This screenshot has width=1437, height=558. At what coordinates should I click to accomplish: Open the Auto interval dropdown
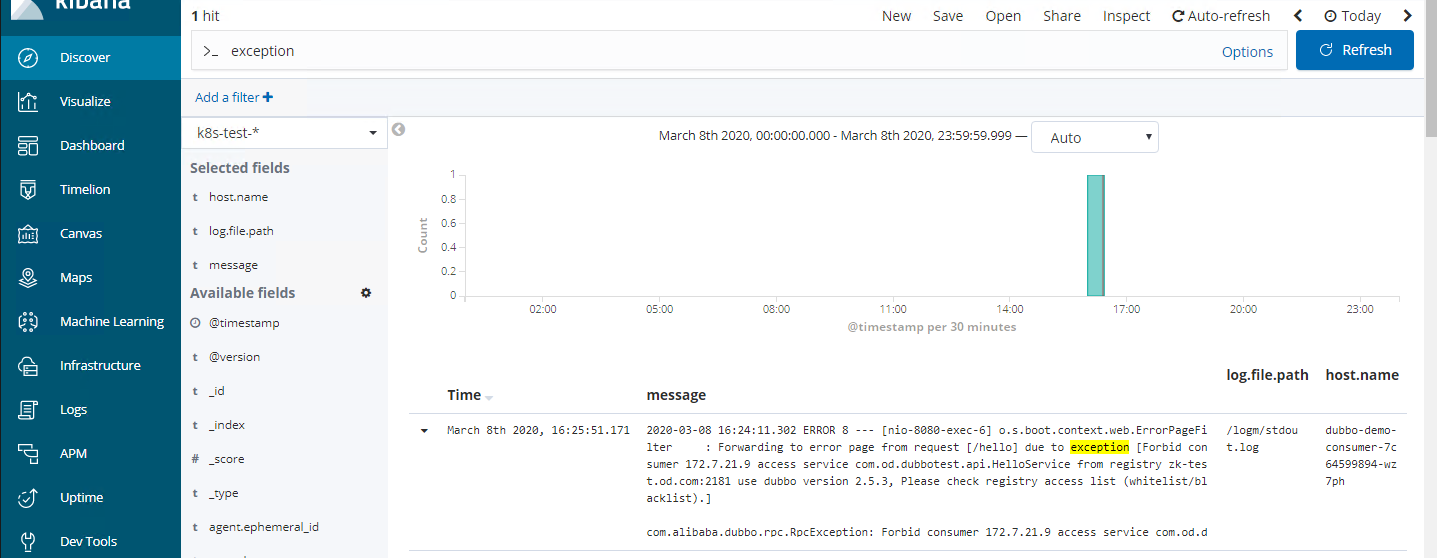[1094, 138]
